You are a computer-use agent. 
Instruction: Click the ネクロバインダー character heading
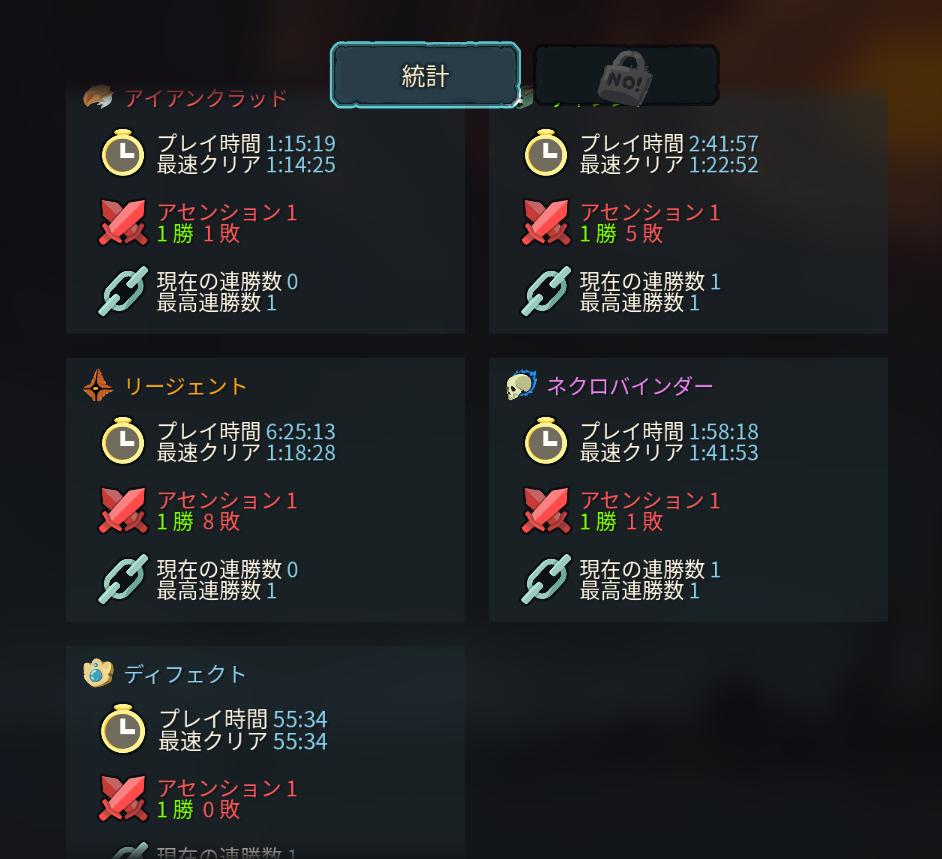(630, 386)
